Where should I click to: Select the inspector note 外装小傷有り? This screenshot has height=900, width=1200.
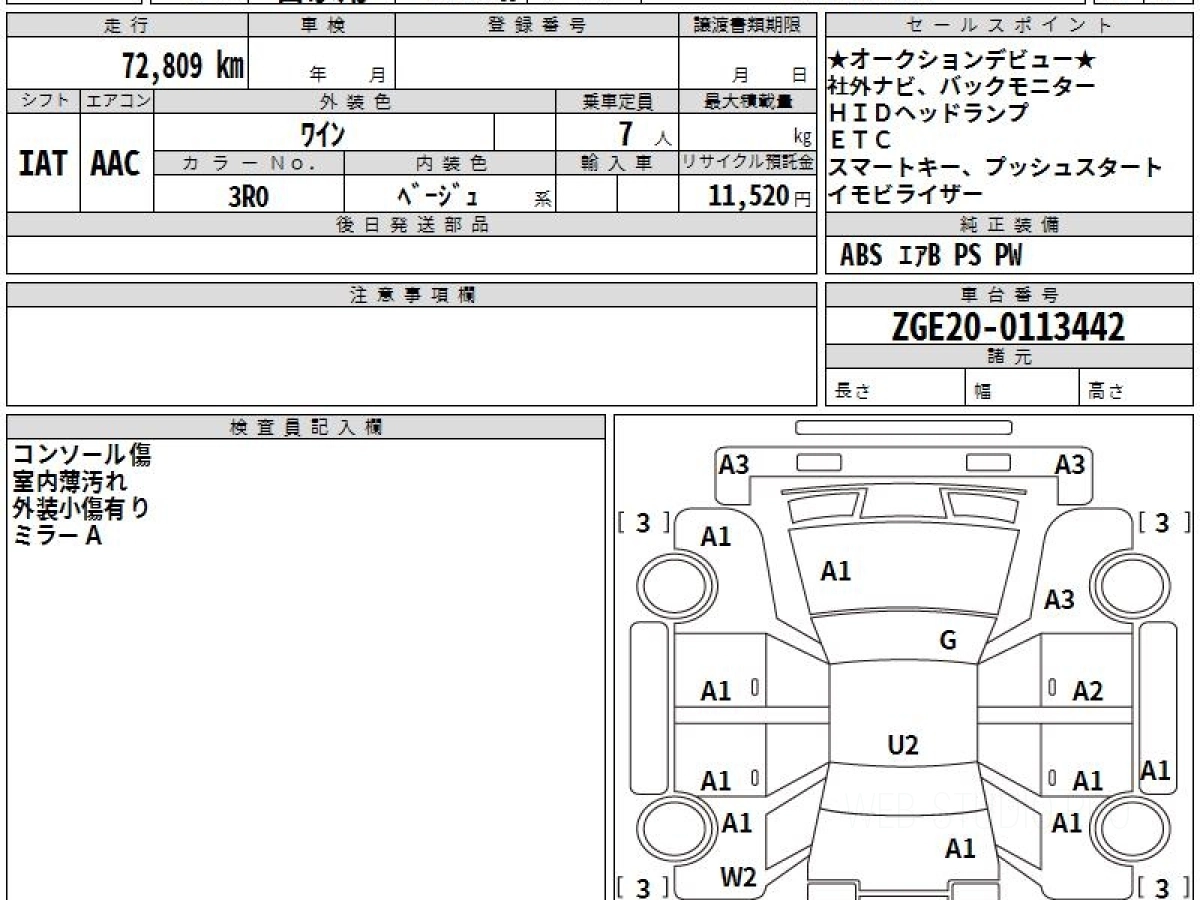pos(82,509)
